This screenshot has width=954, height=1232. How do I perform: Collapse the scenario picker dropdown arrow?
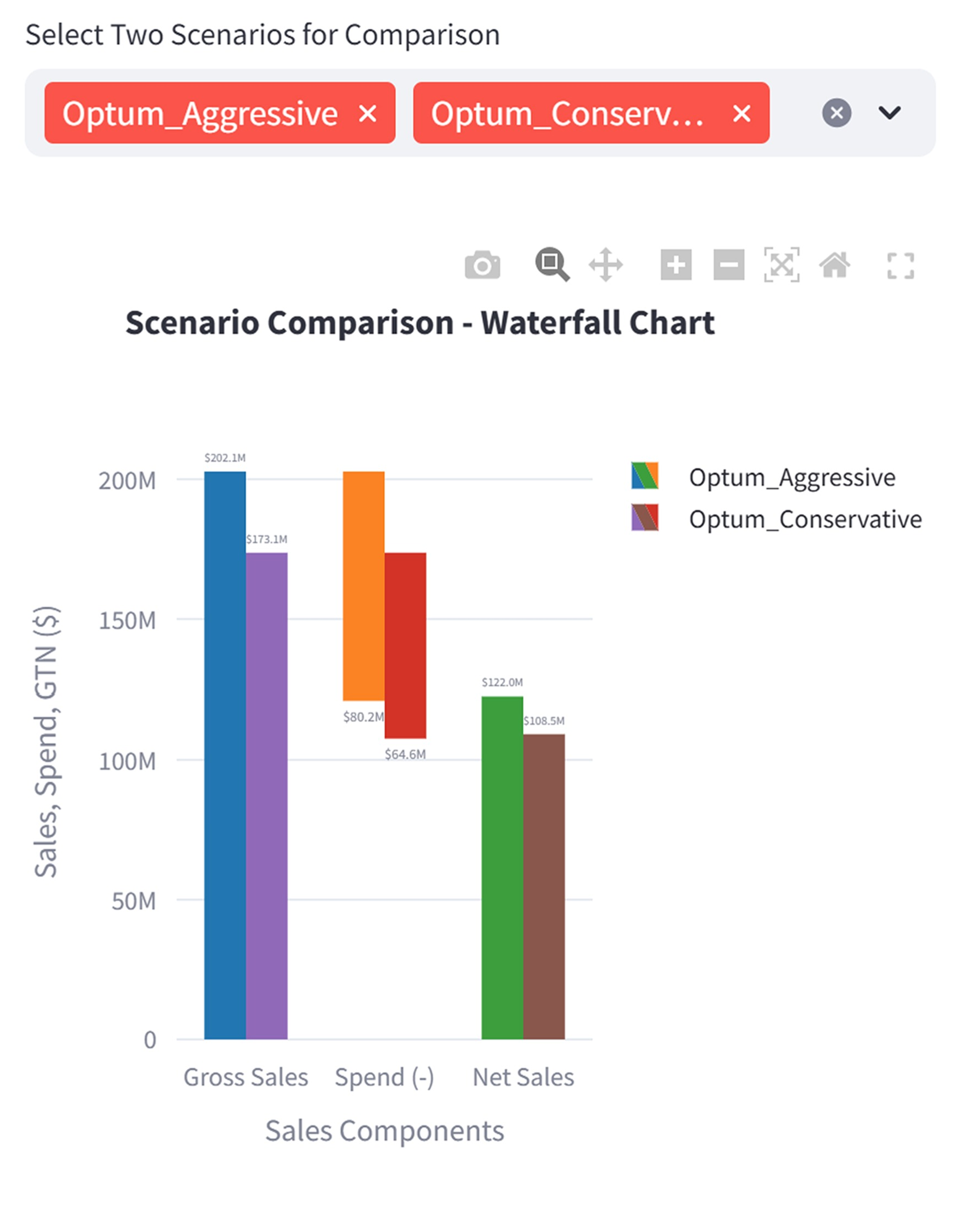pos(889,114)
